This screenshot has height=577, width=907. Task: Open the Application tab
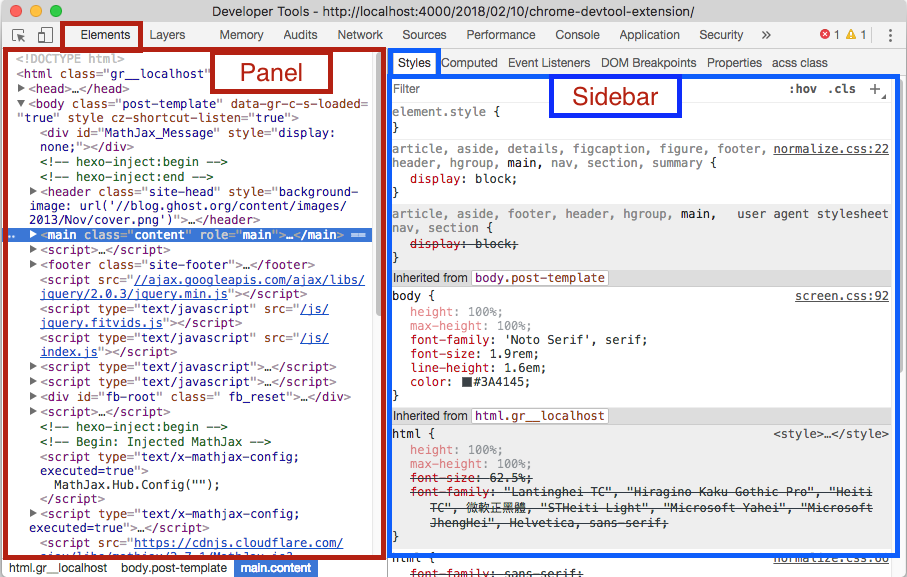pyautogui.click(x=649, y=35)
